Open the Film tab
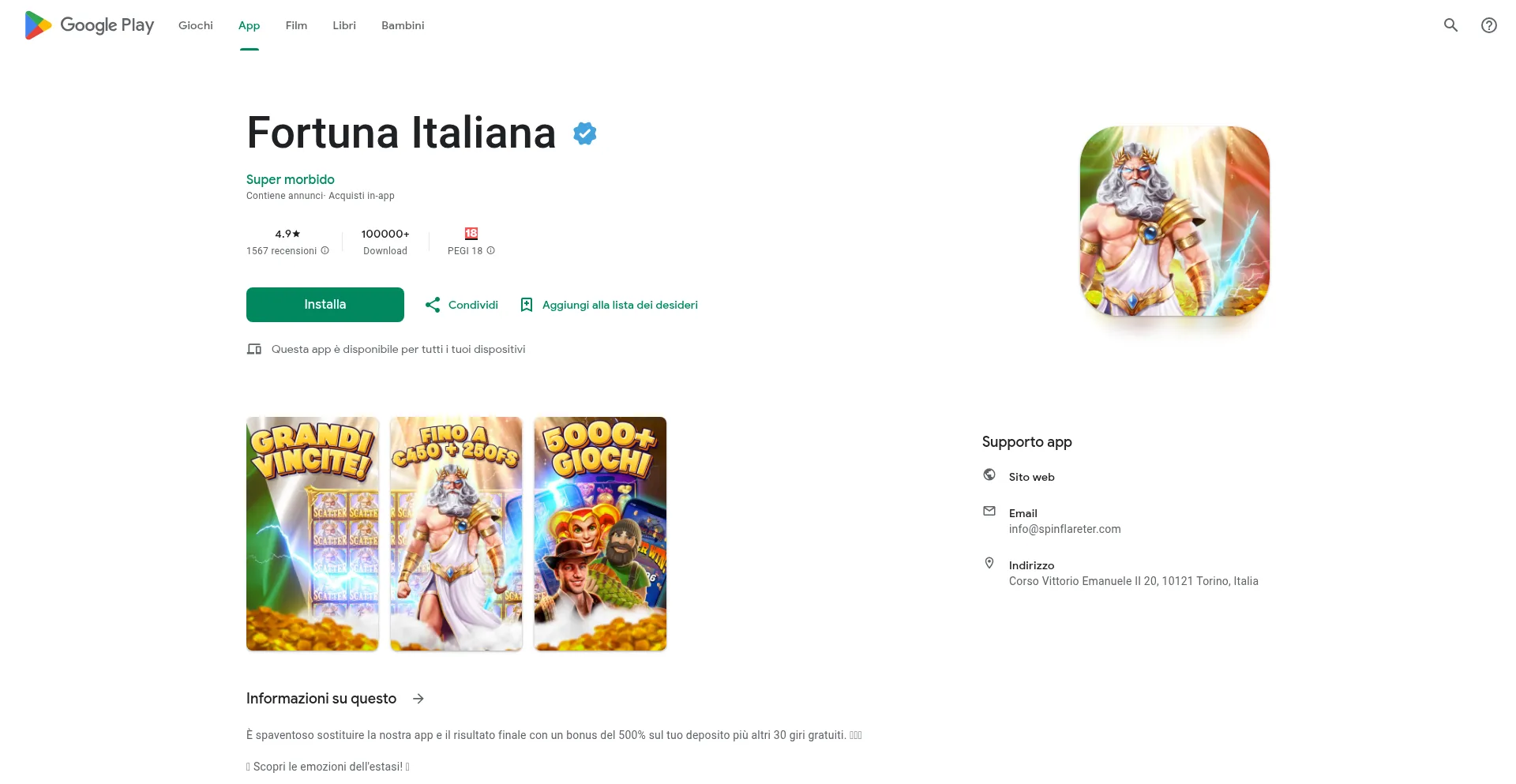 [296, 25]
